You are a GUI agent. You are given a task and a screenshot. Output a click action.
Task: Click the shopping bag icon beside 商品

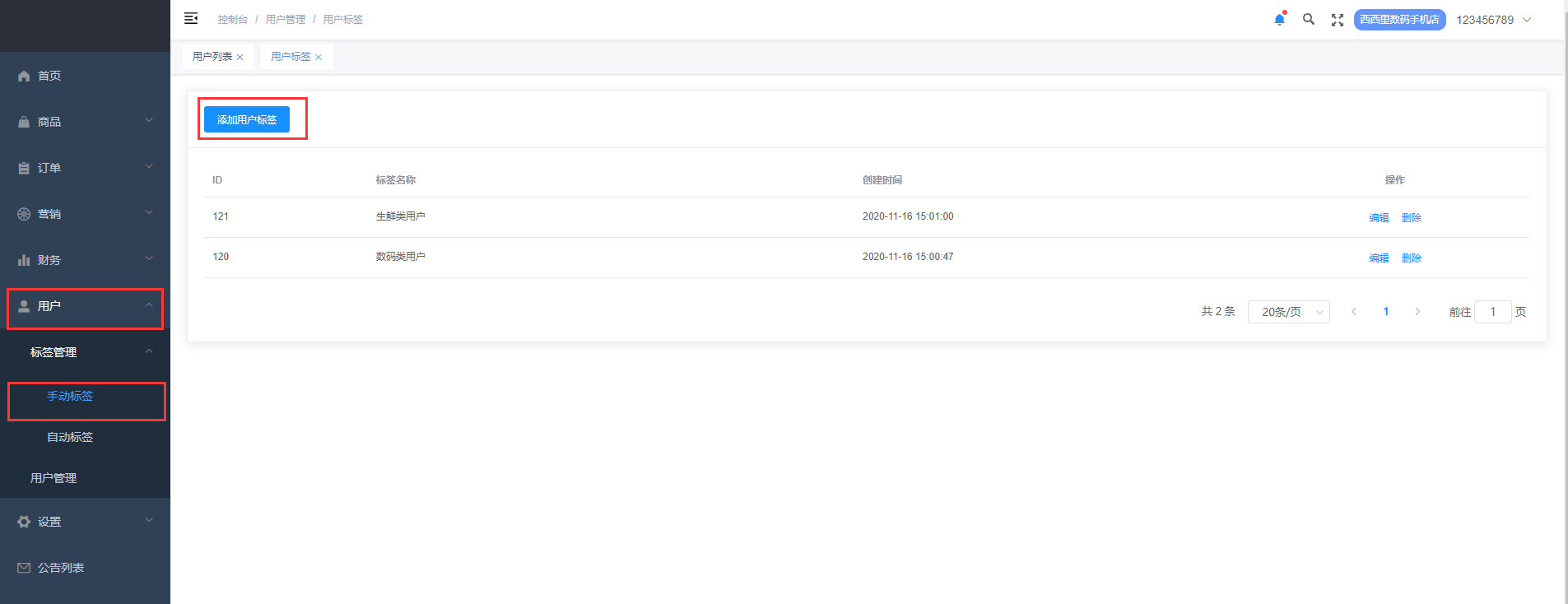pos(24,122)
